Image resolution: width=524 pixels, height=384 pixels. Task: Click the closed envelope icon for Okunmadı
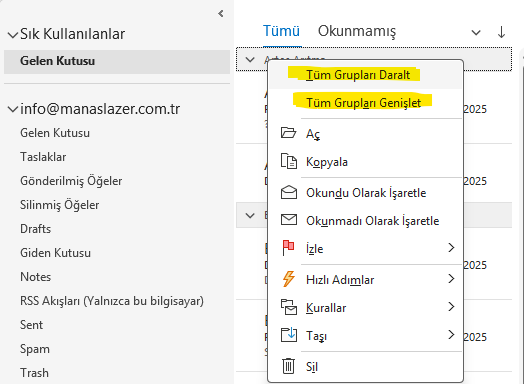[x=288, y=220]
